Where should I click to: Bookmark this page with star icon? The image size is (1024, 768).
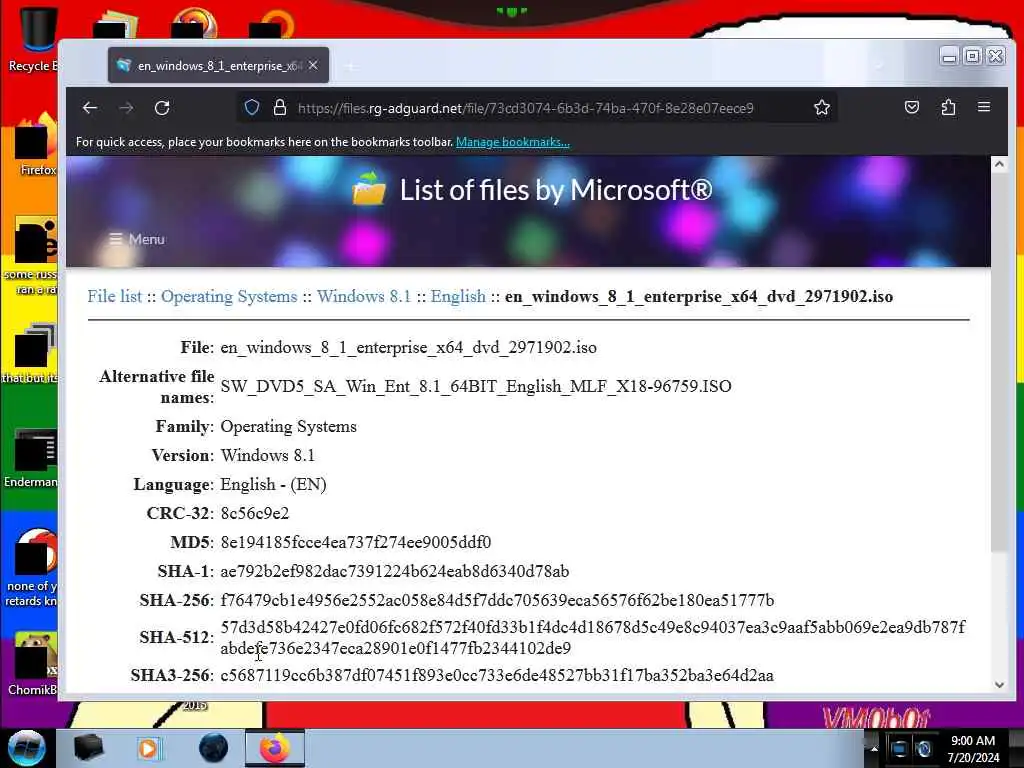[x=822, y=108]
